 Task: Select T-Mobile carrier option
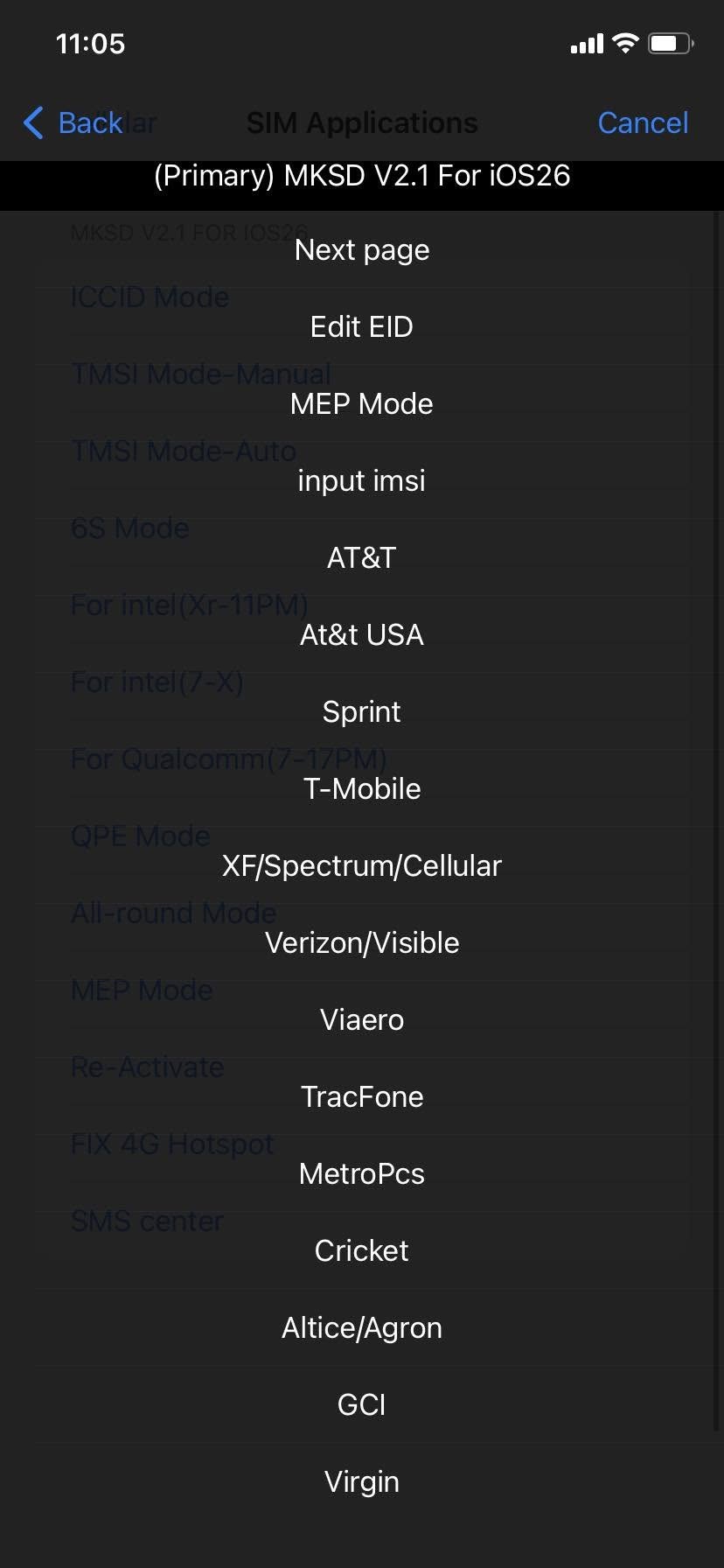tap(362, 789)
